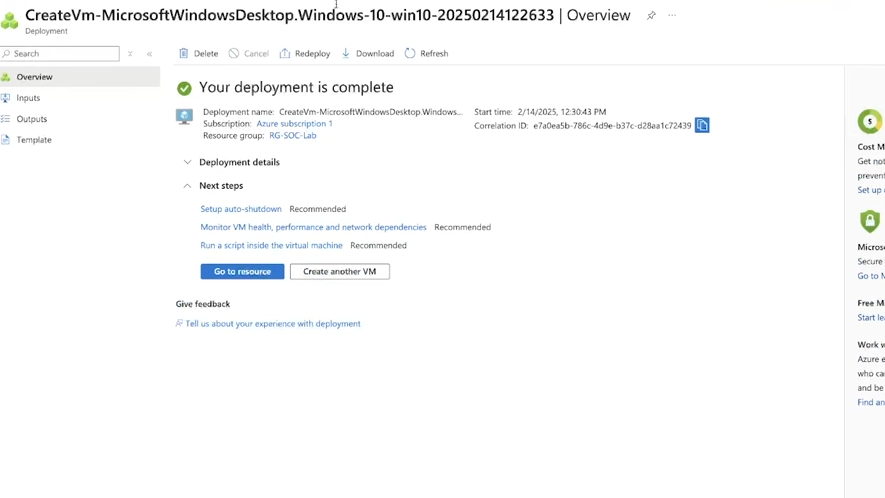Click the Redeploy upload icon
885x498 pixels.
(284, 53)
